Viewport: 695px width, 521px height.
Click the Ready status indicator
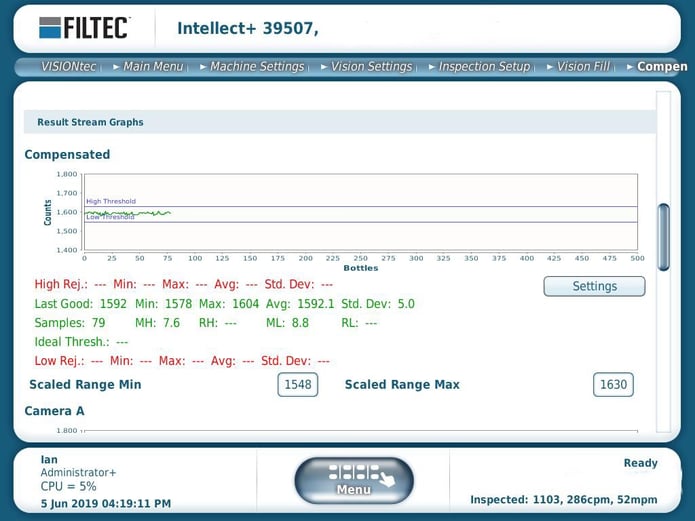click(640, 463)
